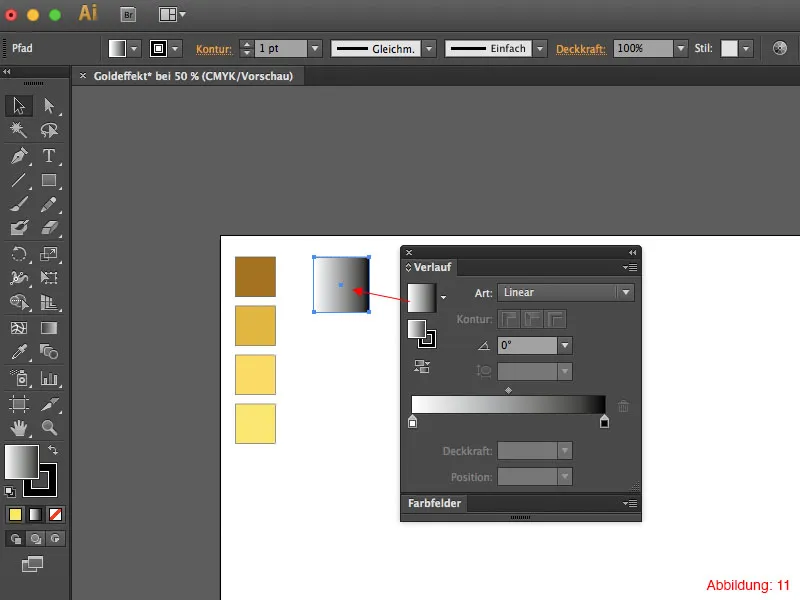
Task: Select the Blob Brush tool
Action: click(x=19, y=228)
